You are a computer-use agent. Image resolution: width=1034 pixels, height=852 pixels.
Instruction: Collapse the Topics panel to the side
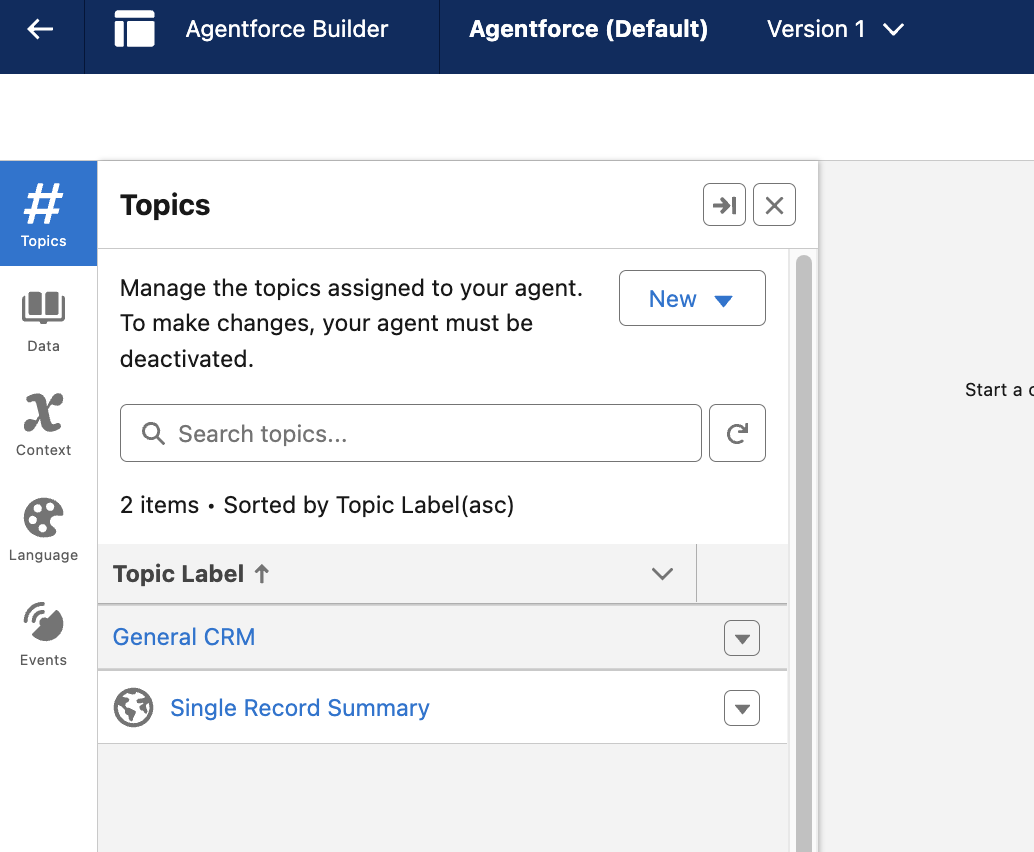pyautogui.click(x=724, y=205)
